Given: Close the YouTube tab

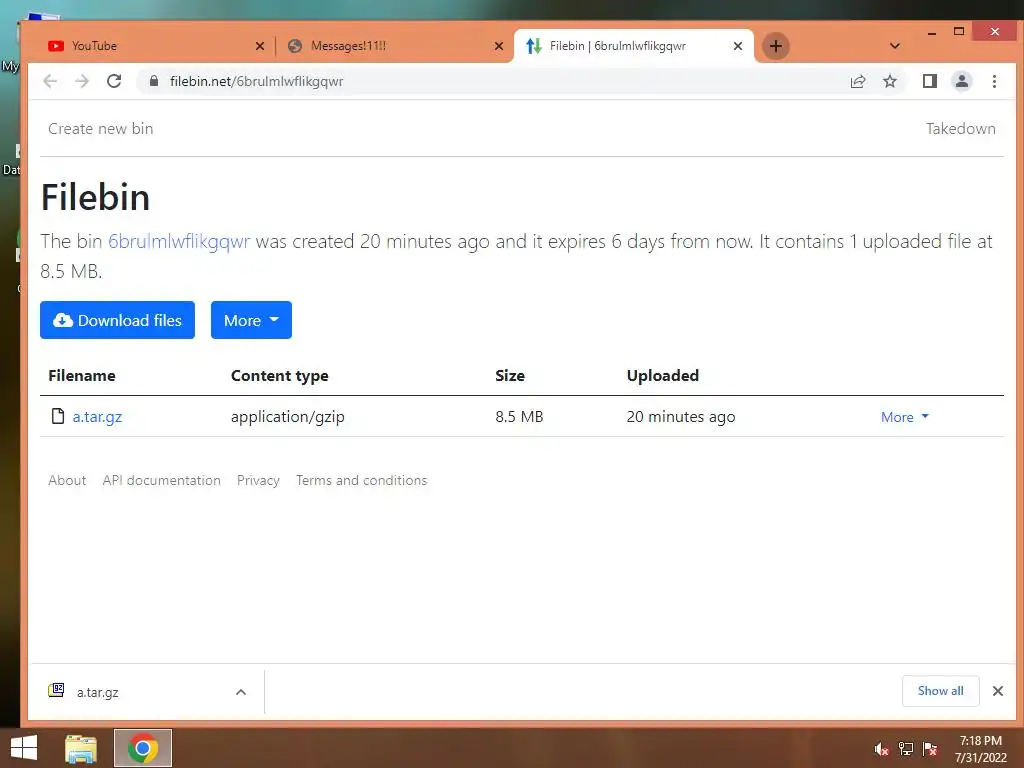Looking at the screenshot, I should coord(259,46).
